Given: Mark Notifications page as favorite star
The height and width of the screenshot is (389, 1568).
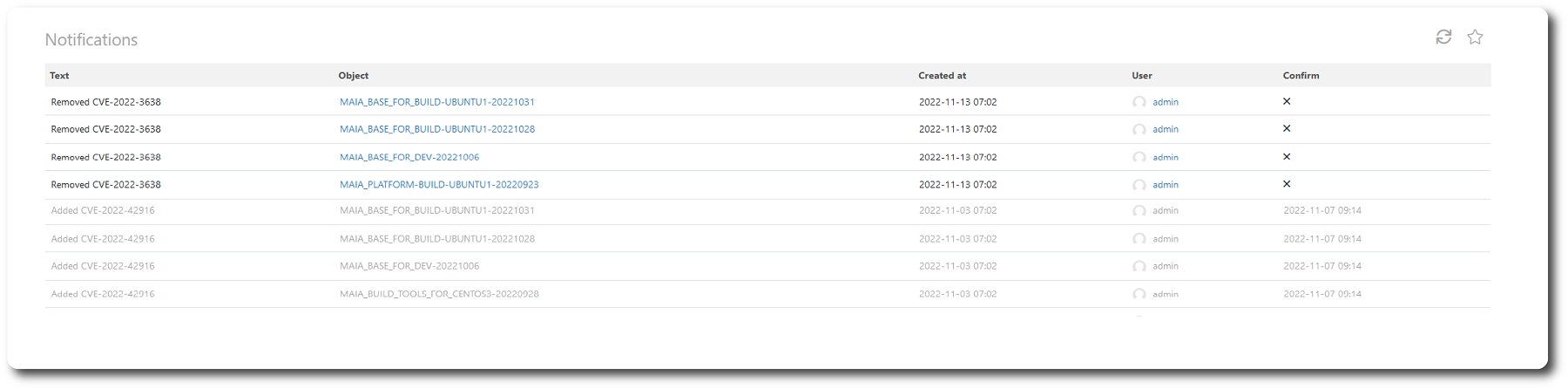Looking at the screenshot, I should (1475, 37).
